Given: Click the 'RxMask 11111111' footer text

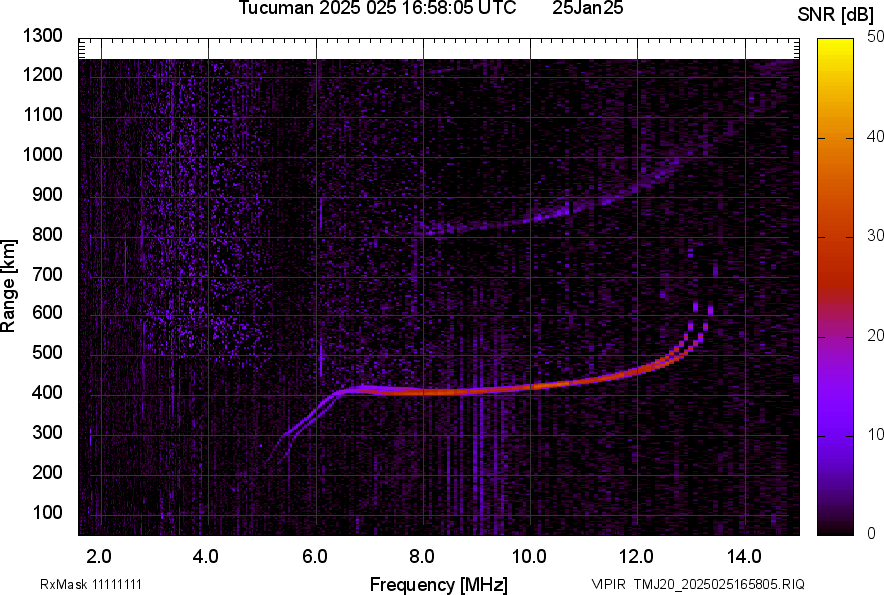Looking at the screenshot, I should (x=91, y=584).
